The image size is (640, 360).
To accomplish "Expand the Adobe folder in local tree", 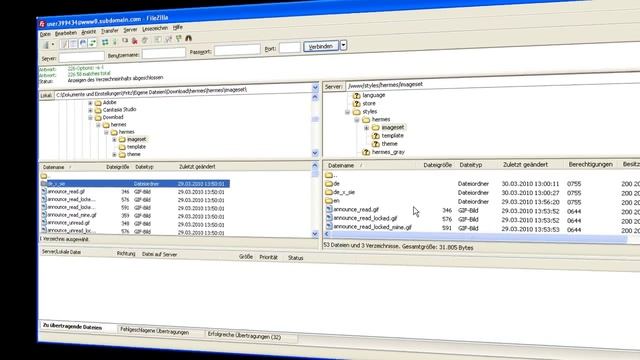I will [x=90, y=102].
